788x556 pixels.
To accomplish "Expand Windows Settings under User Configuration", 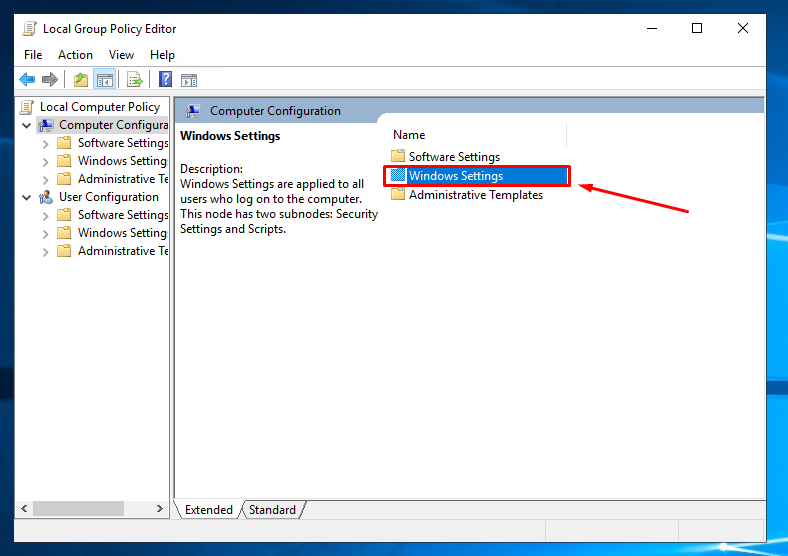I will pos(46,234).
